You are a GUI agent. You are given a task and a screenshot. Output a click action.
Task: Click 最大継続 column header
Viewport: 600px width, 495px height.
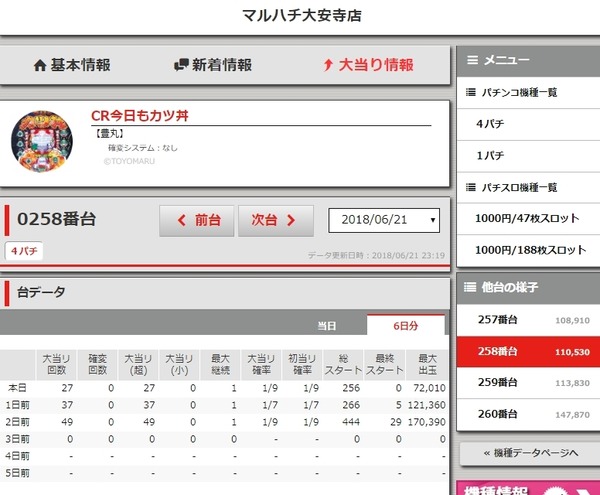(x=220, y=365)
